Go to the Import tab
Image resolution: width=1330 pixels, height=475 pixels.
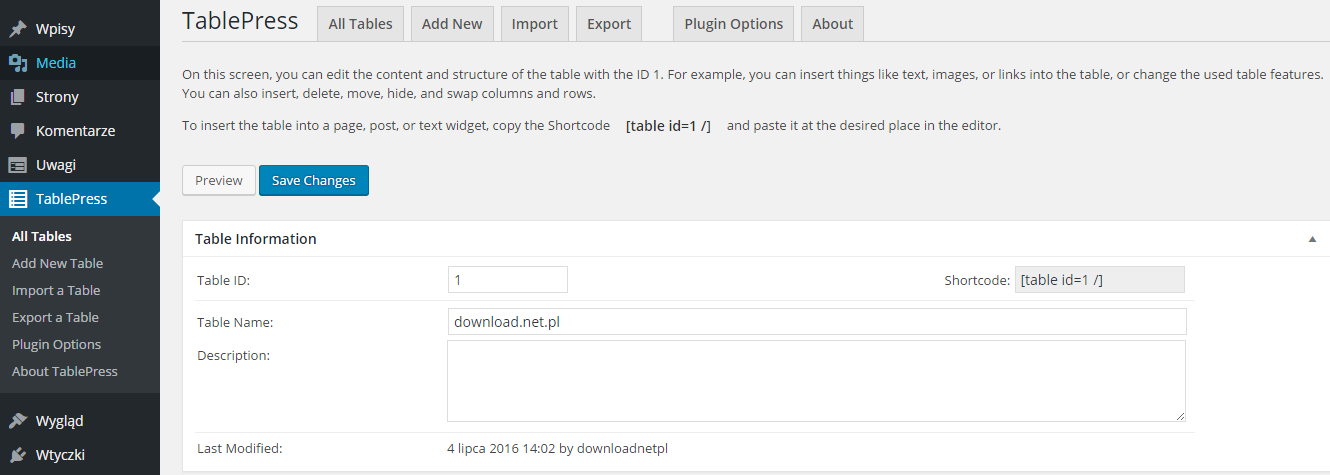(x=535, y=24)
